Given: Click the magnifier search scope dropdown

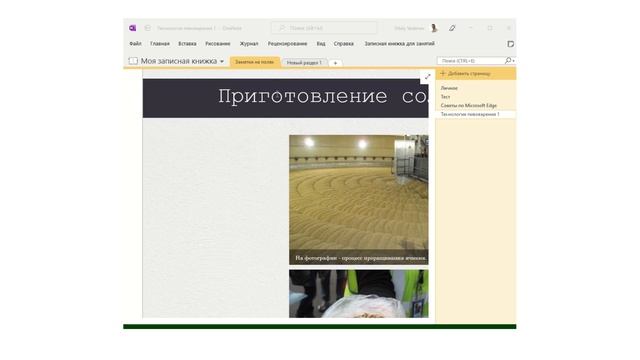Looking at the screenshot, I should pos(509,61).
